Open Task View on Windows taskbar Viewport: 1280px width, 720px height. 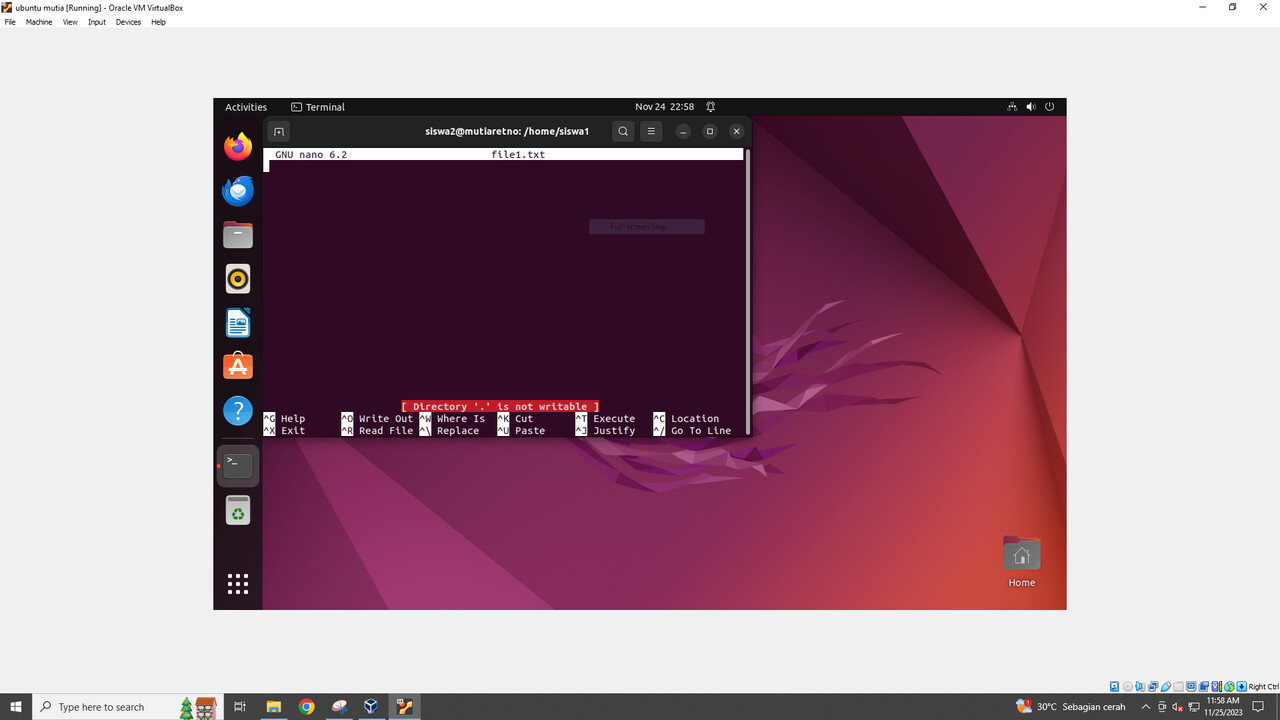tap(240, 707)
